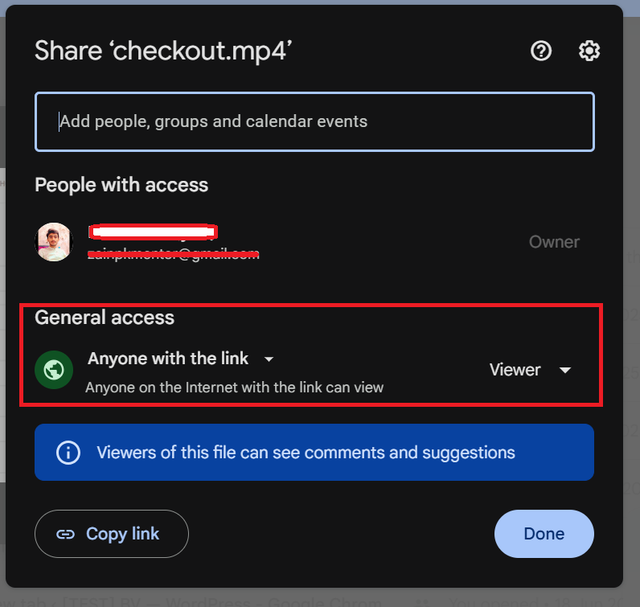Click the 'General access' heading

[x=104, y=318]
